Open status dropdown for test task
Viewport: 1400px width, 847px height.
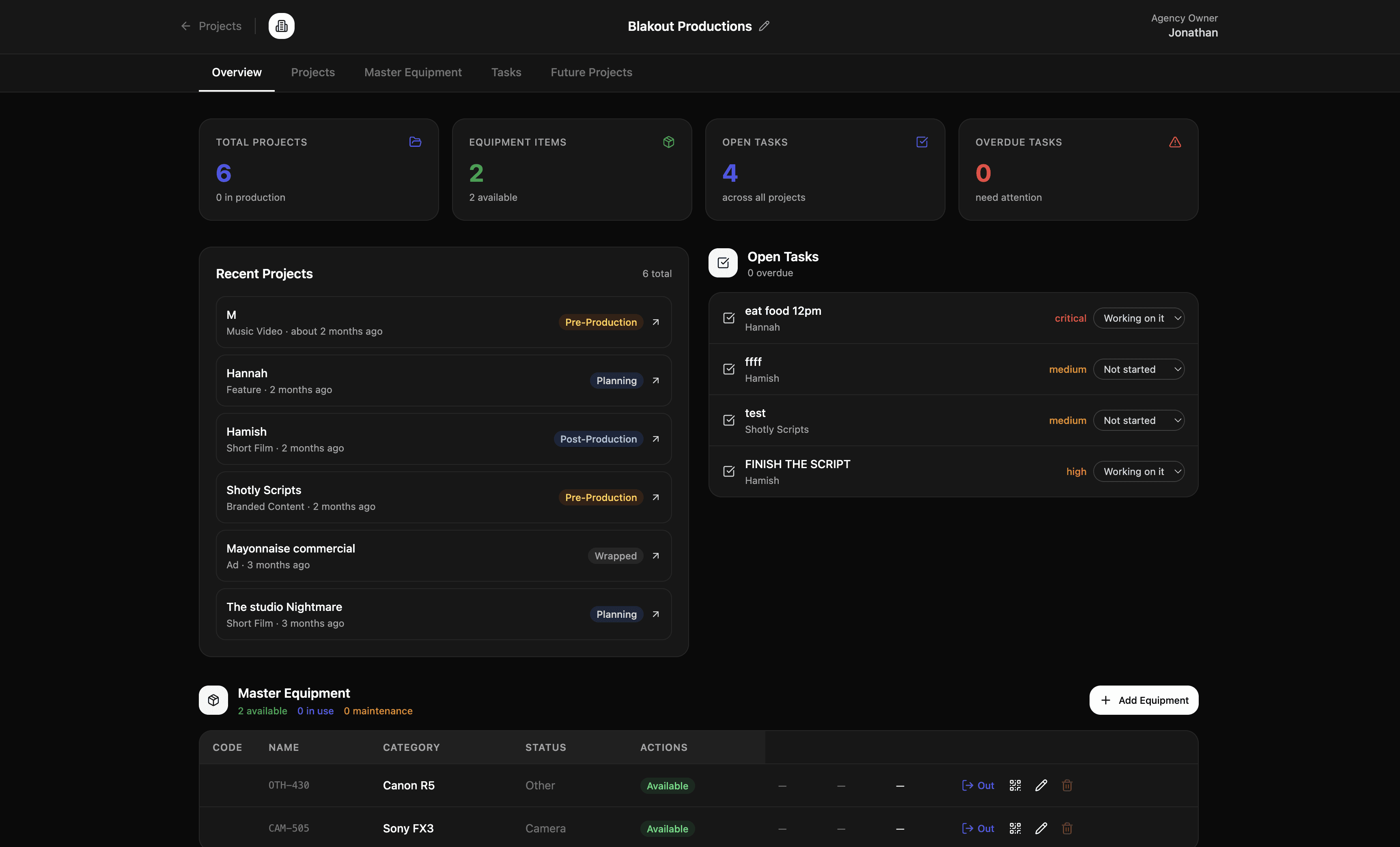click(1139, 420)
